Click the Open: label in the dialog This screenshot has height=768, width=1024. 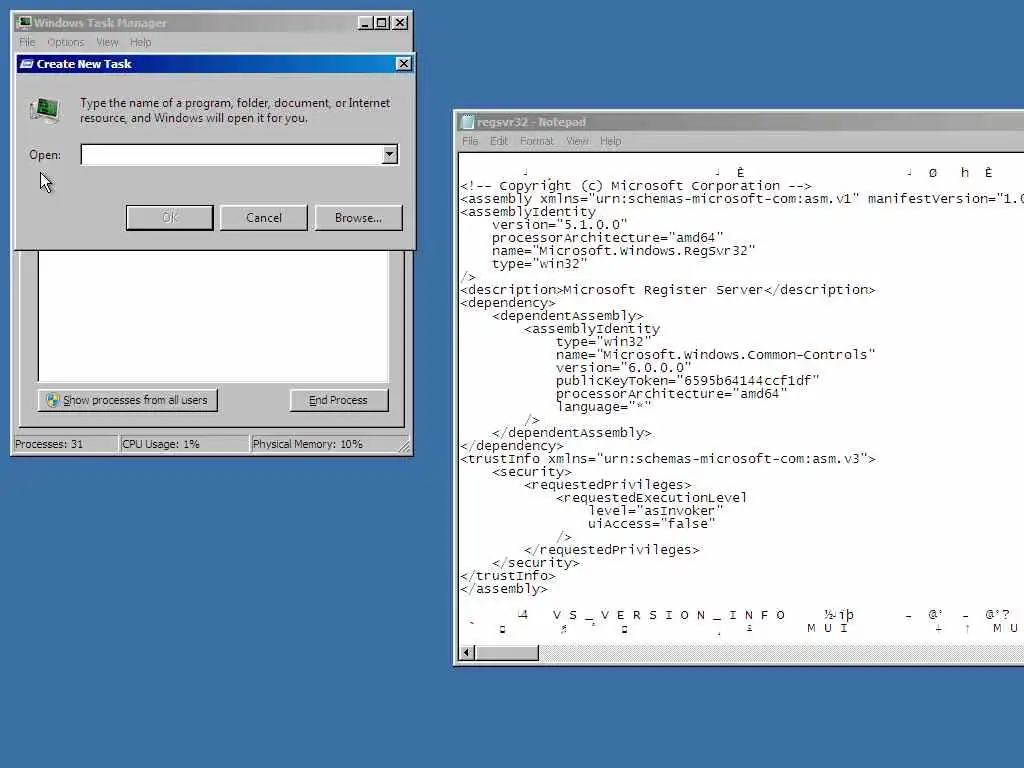[45, 155]
